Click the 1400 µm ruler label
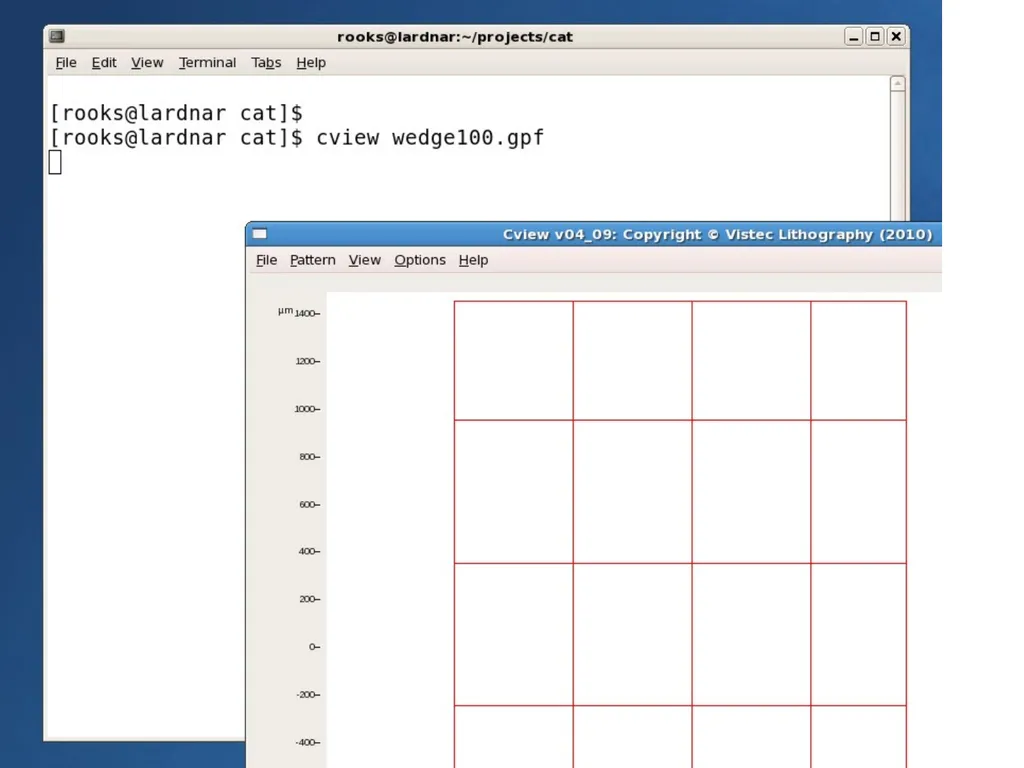This screenshot has height=768, width=1024. click(305, 313)
